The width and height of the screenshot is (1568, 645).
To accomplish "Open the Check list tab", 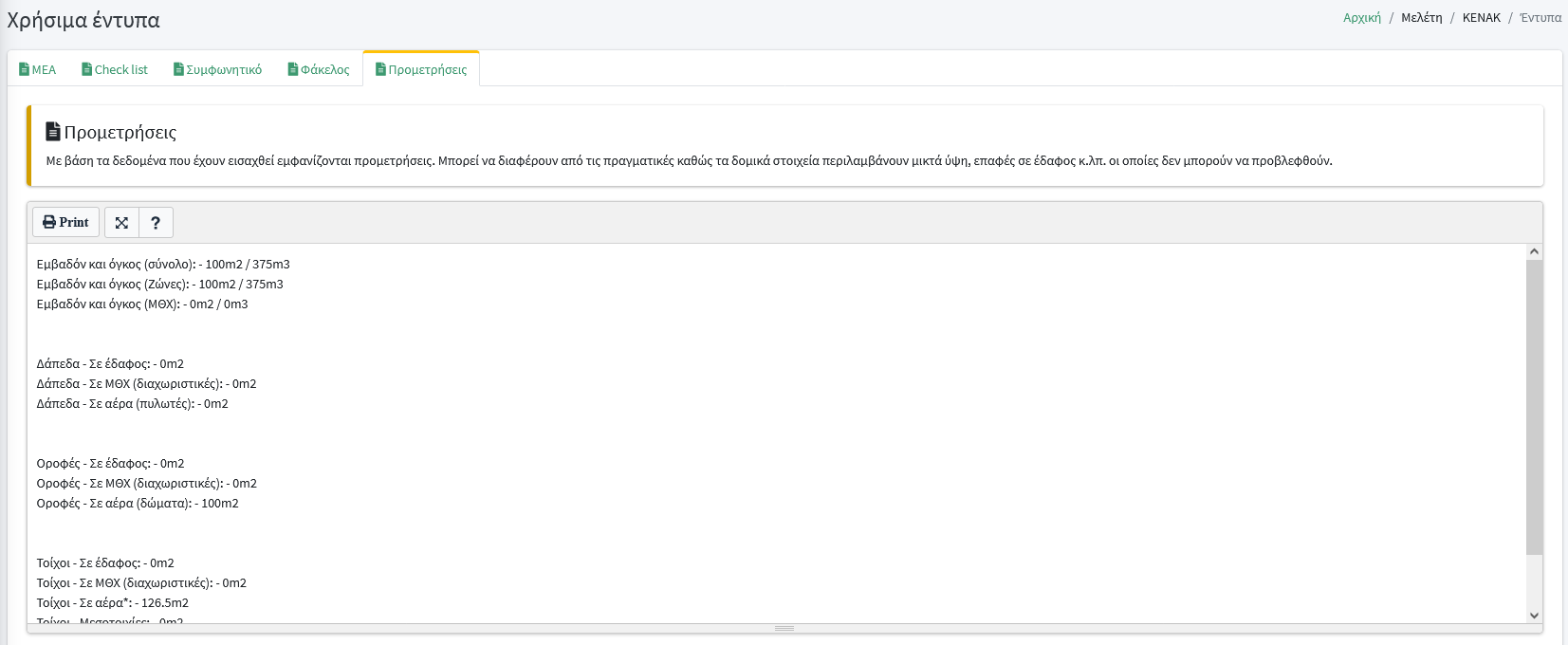I will [x=115, y=69].
